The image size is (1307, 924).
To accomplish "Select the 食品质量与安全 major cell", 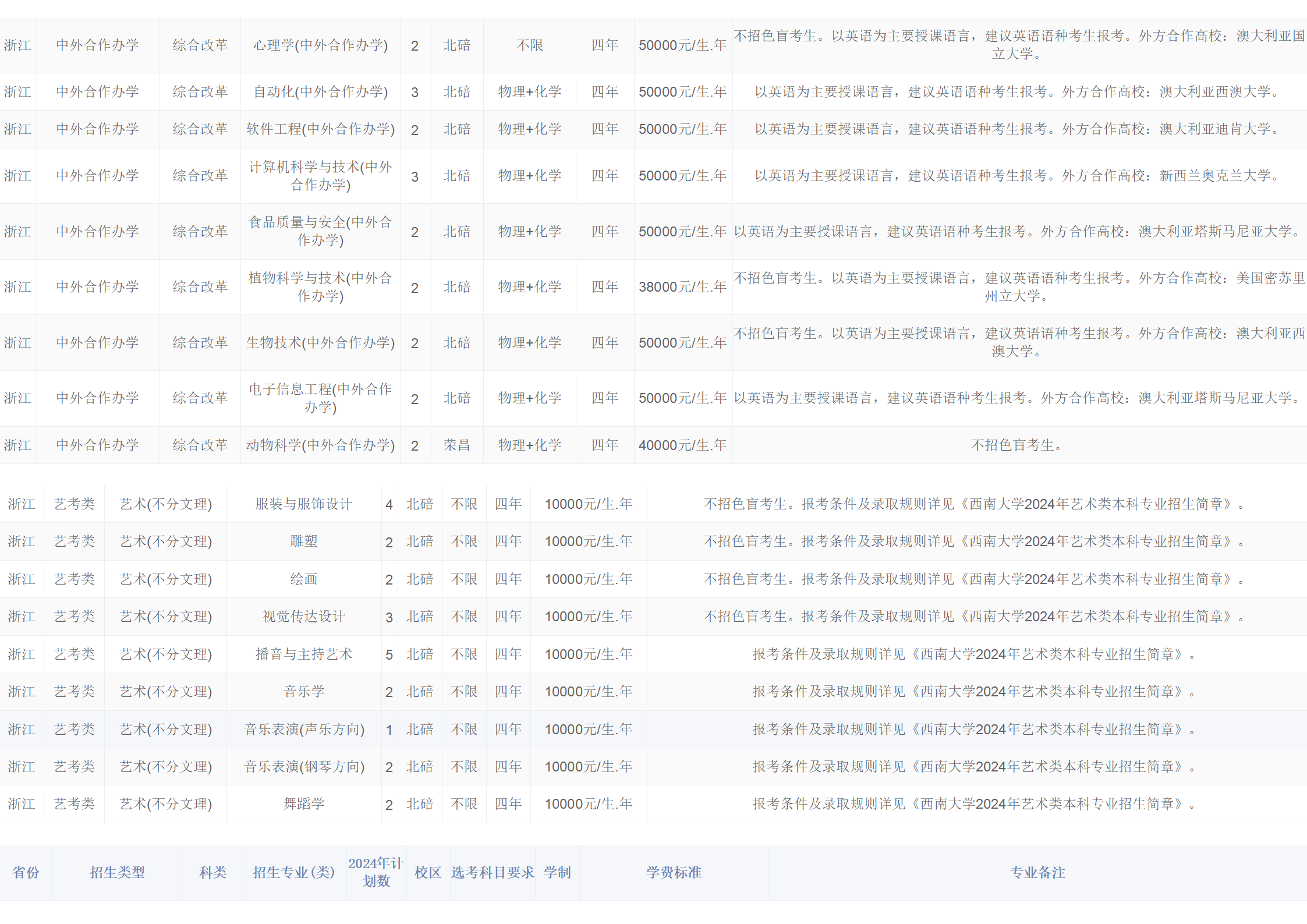I will (320, 231).
